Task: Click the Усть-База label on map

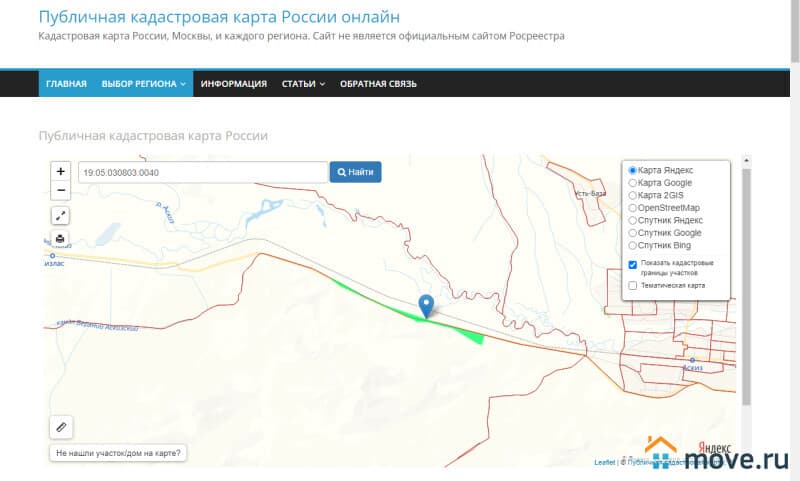Action: click(x=590, y=194)
